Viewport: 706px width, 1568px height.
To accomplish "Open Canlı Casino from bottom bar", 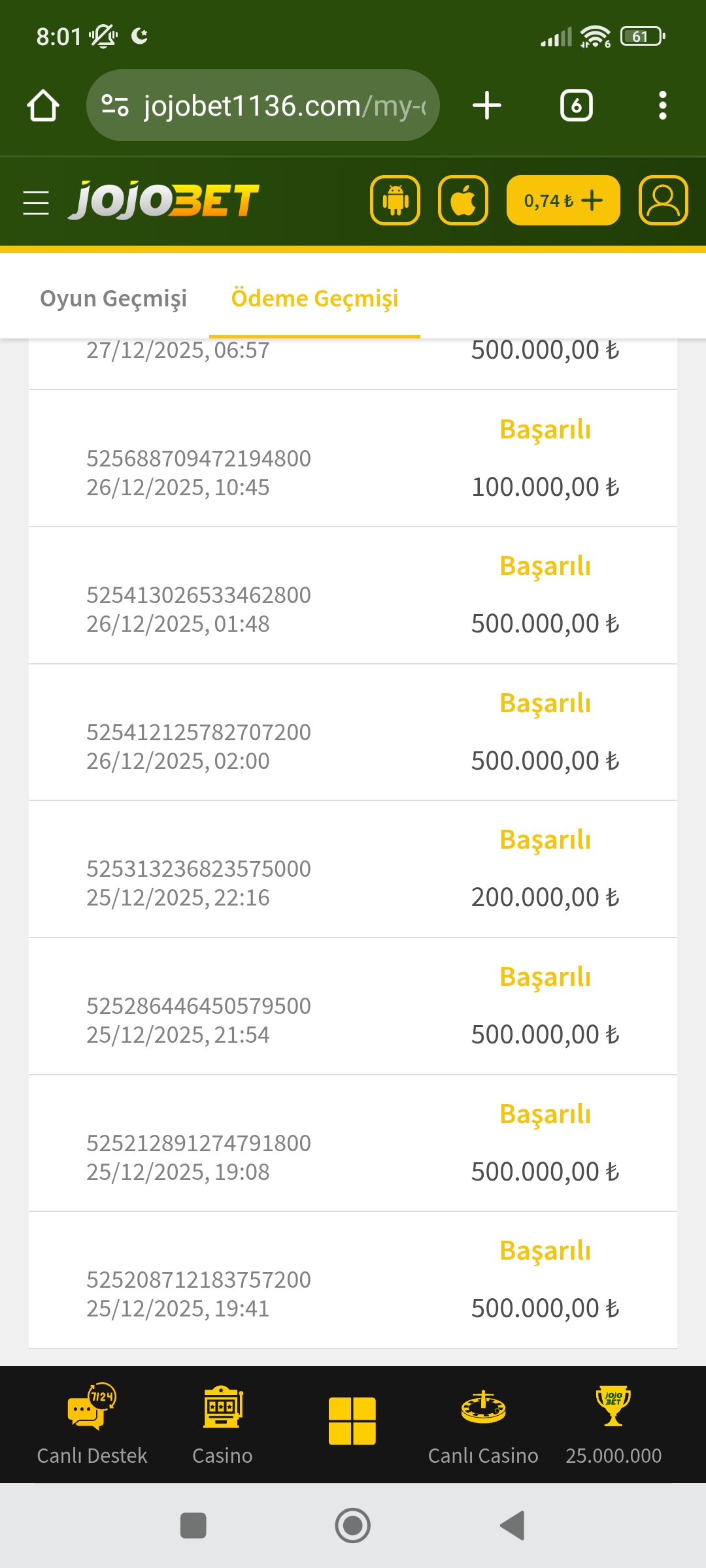I will 483,1424.
